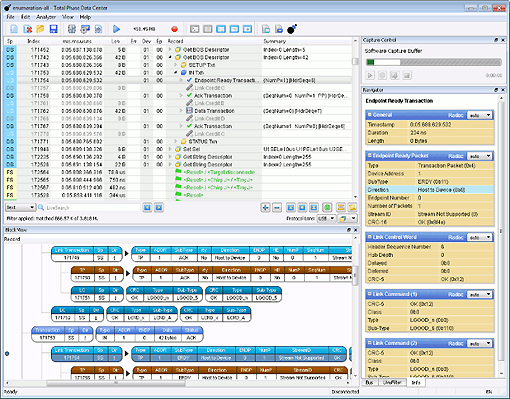Click the Len column header

pyautogui.click(x=116, y=41)
